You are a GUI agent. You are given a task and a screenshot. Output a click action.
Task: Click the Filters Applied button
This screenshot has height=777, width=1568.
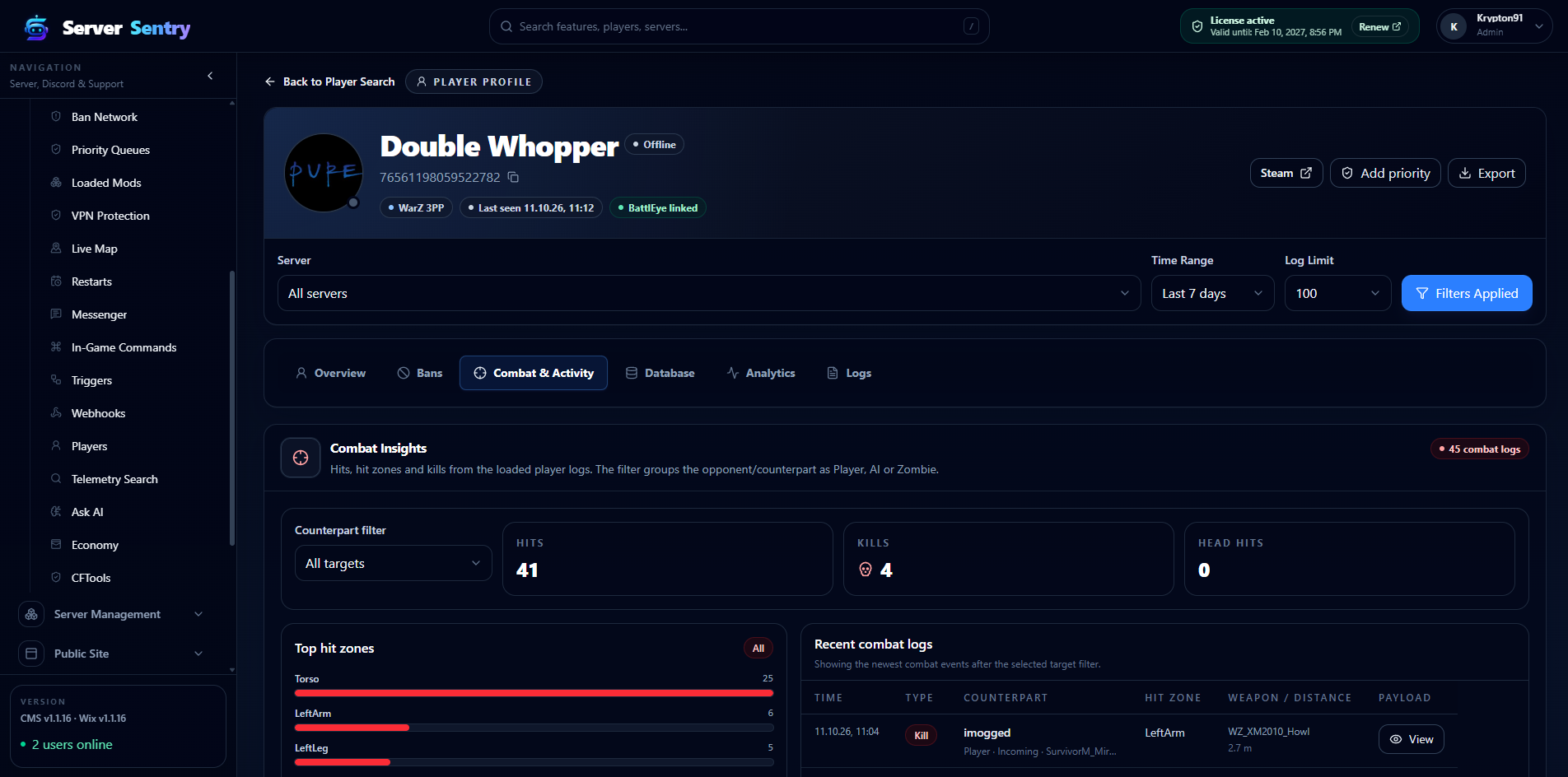[x=1467, y=293]
